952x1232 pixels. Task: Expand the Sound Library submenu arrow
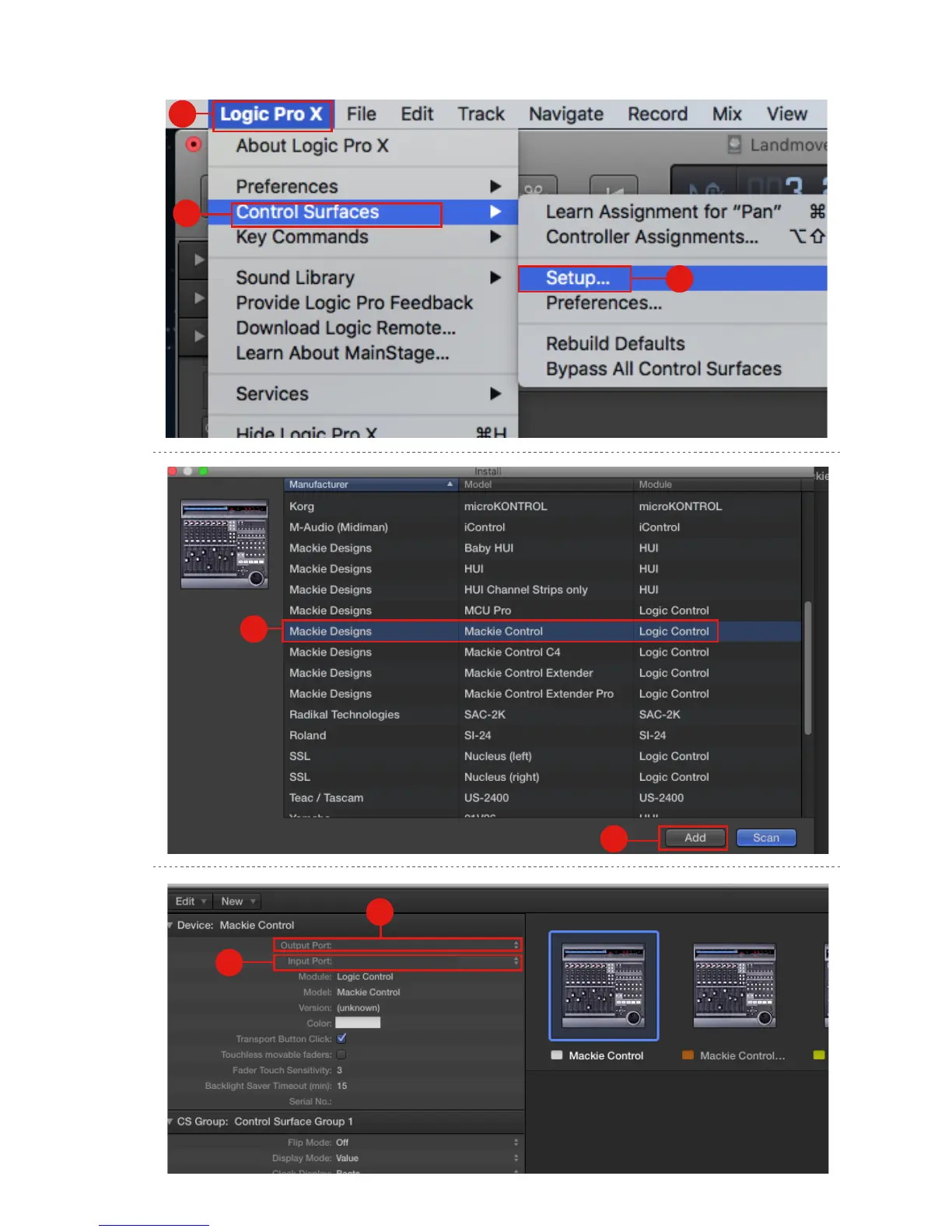(x=495, y=278)
